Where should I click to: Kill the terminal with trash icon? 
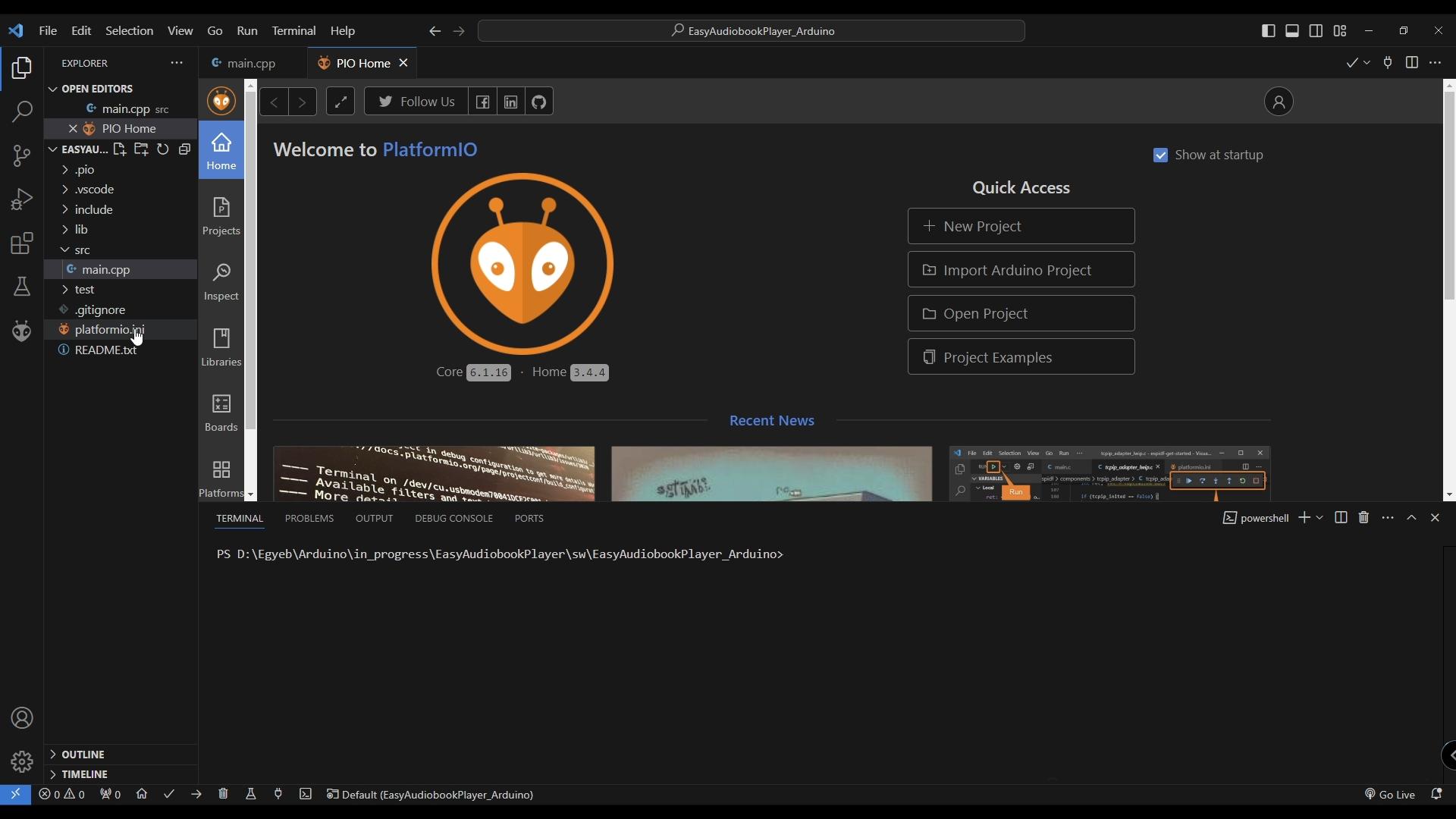tap(1363, 517)
